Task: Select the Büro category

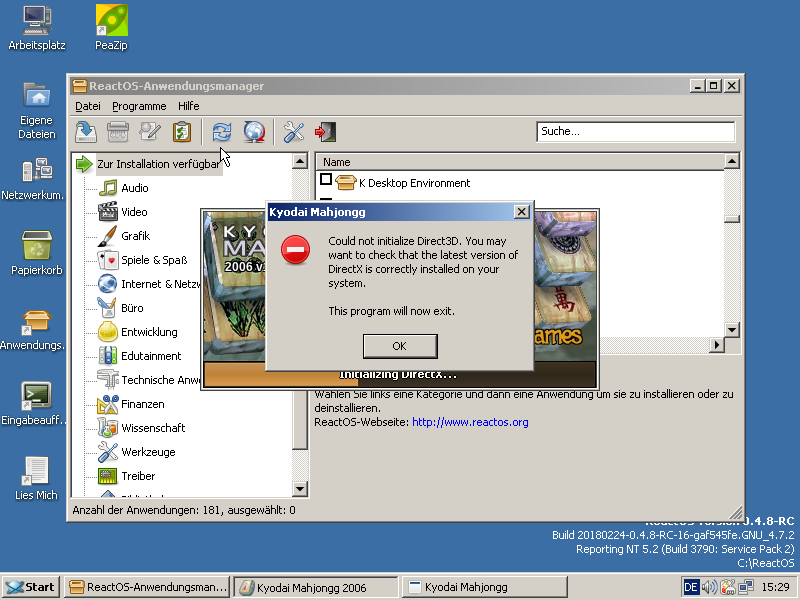Action: [x=121, y=308]
